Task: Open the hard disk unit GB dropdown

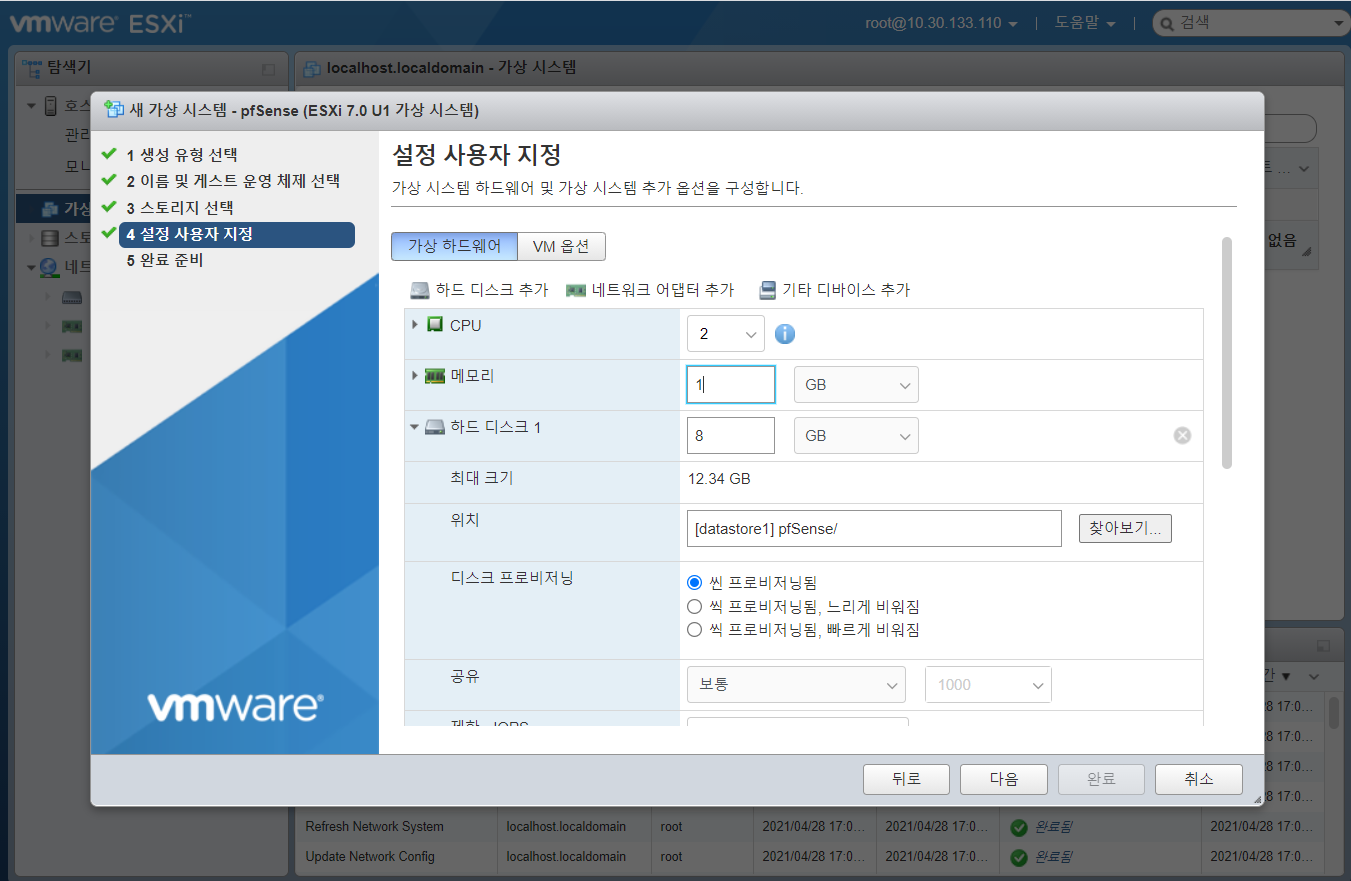Action: pos(856,436)
